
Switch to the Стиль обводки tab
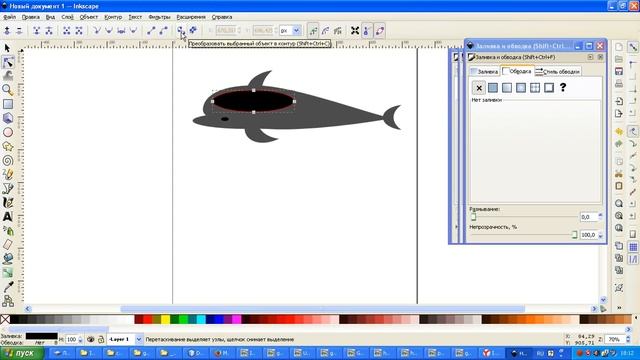[558, 71]
